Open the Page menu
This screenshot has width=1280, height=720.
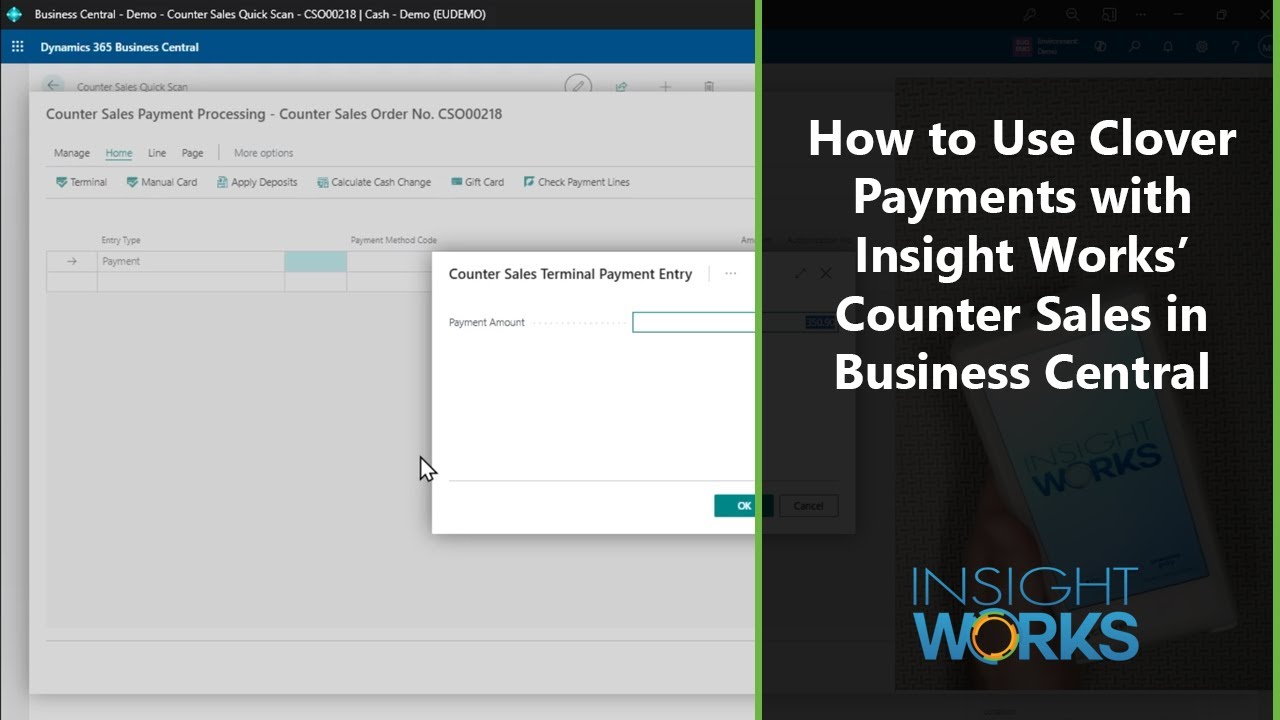(193, 153)
